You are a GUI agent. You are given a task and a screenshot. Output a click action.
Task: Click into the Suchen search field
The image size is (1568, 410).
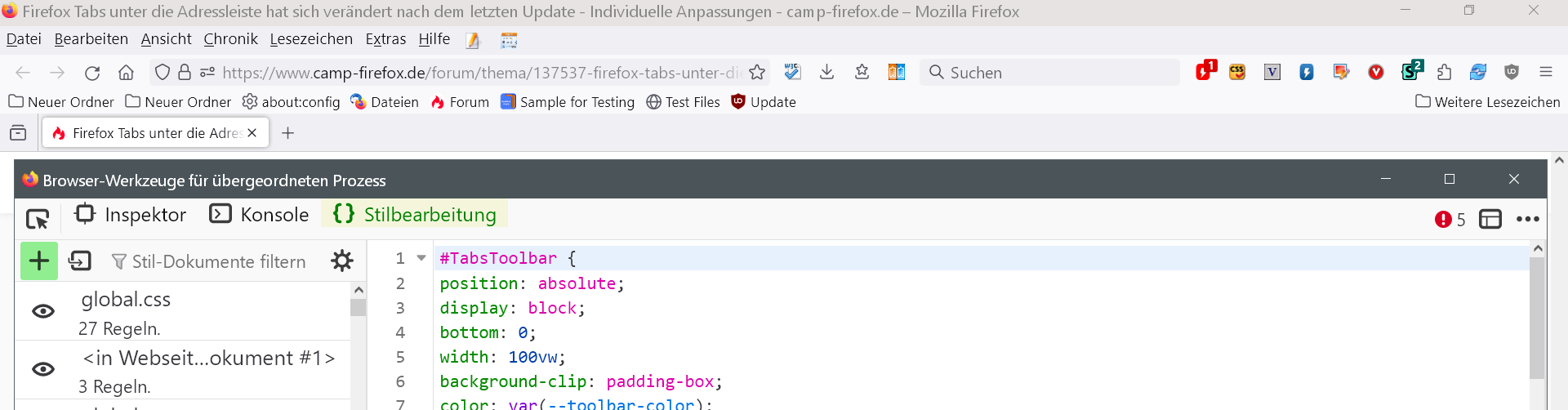pyautogui.click(x=1049, y=73)
